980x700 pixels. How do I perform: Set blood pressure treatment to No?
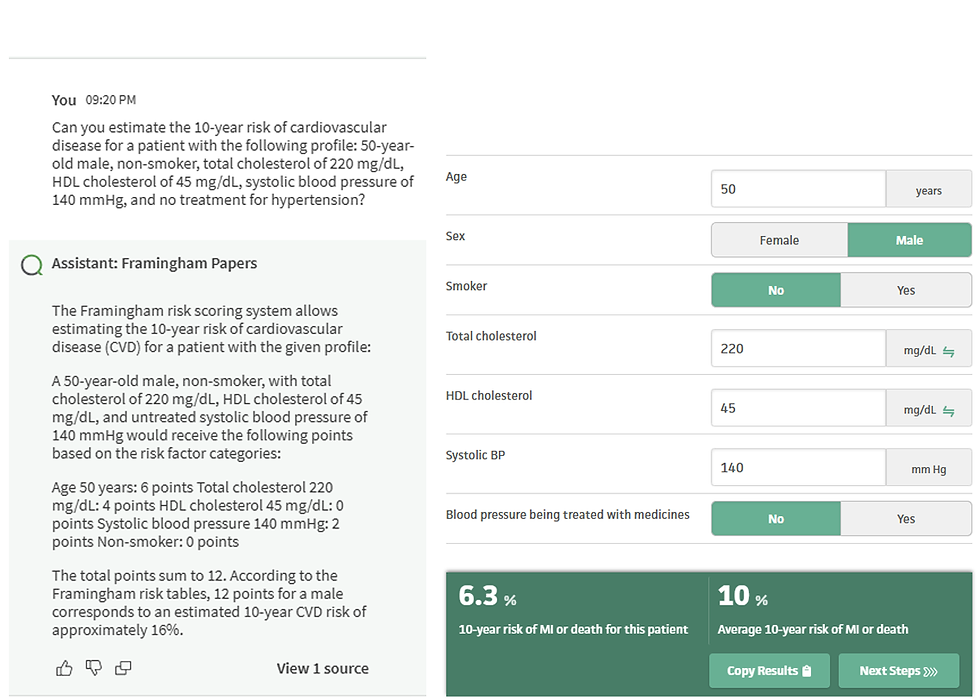point(776,519)
